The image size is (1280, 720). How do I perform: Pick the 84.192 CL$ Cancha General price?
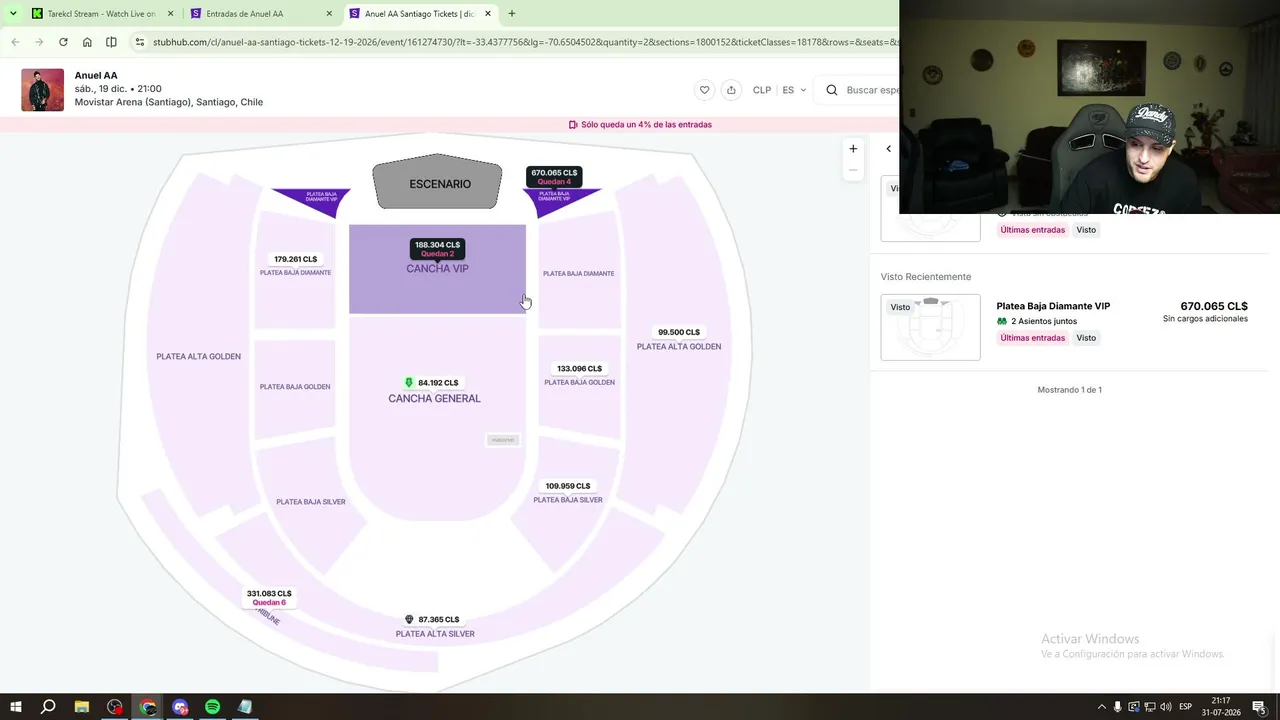click(431, 383)
